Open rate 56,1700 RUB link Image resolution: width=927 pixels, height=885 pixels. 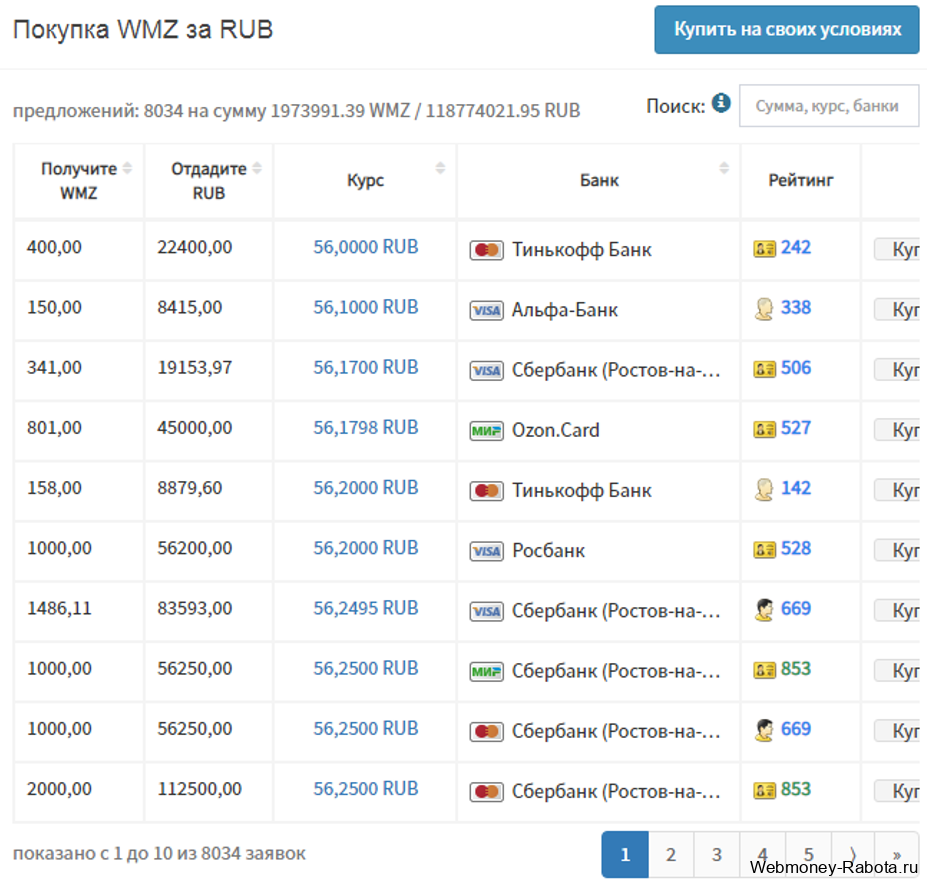point(365,368)
